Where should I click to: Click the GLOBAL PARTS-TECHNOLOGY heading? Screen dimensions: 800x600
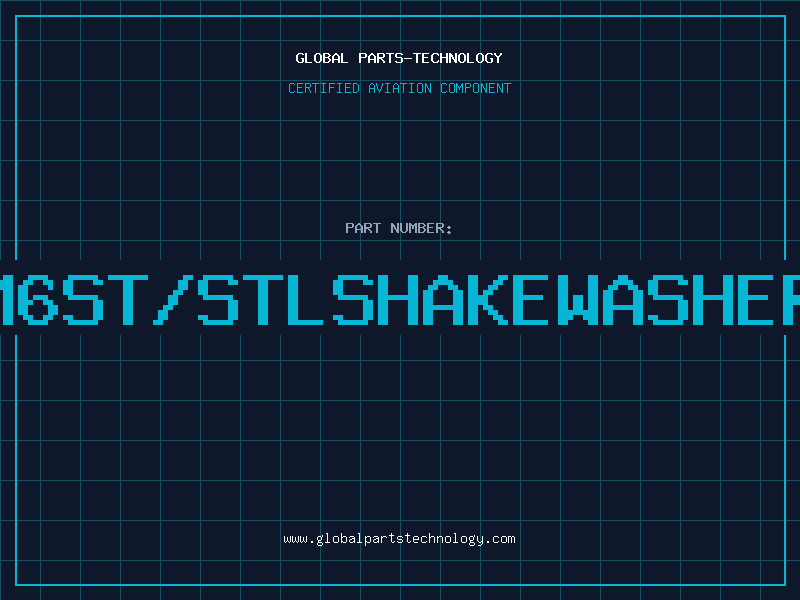[399, 58]
